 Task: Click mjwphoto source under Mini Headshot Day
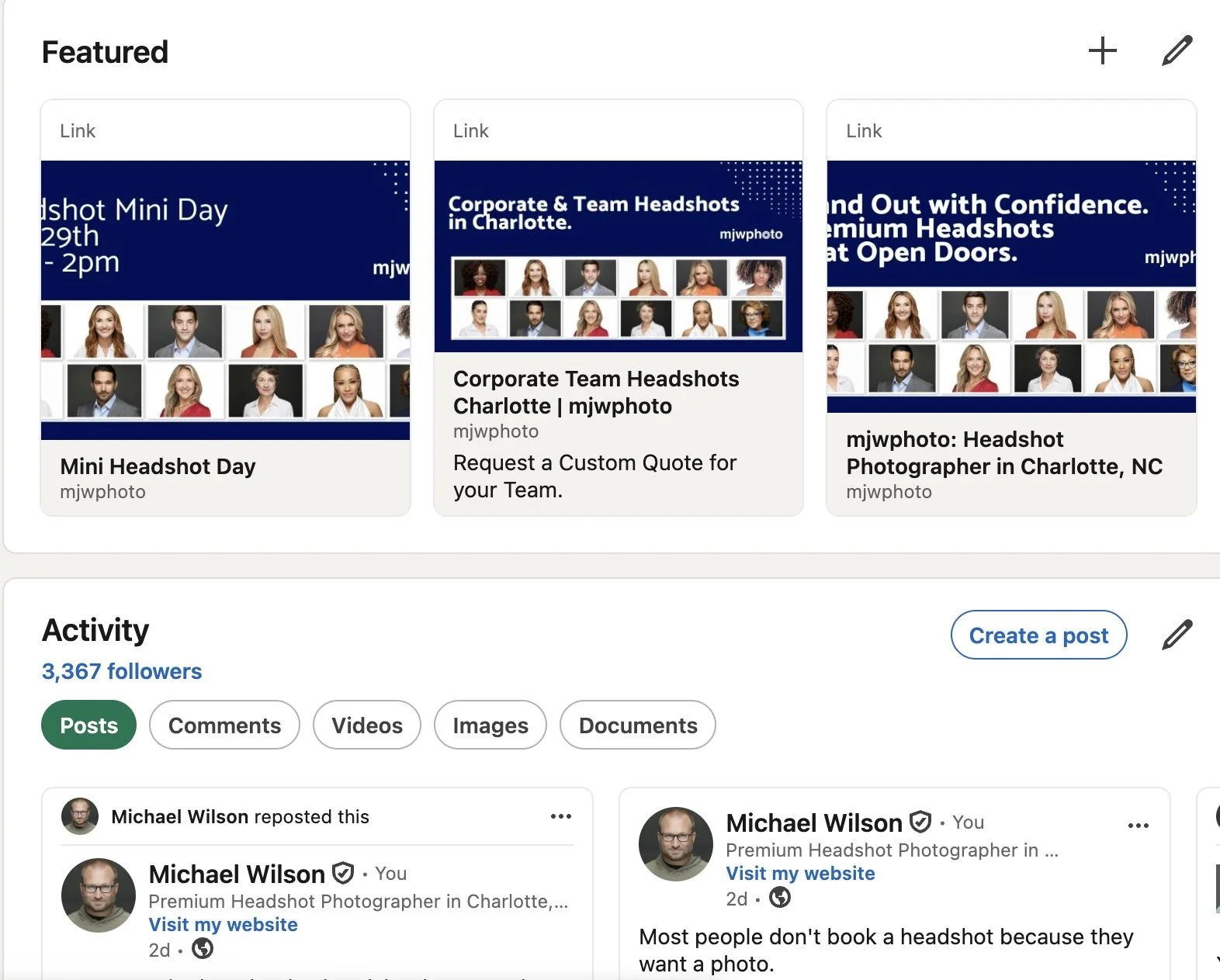103,492
